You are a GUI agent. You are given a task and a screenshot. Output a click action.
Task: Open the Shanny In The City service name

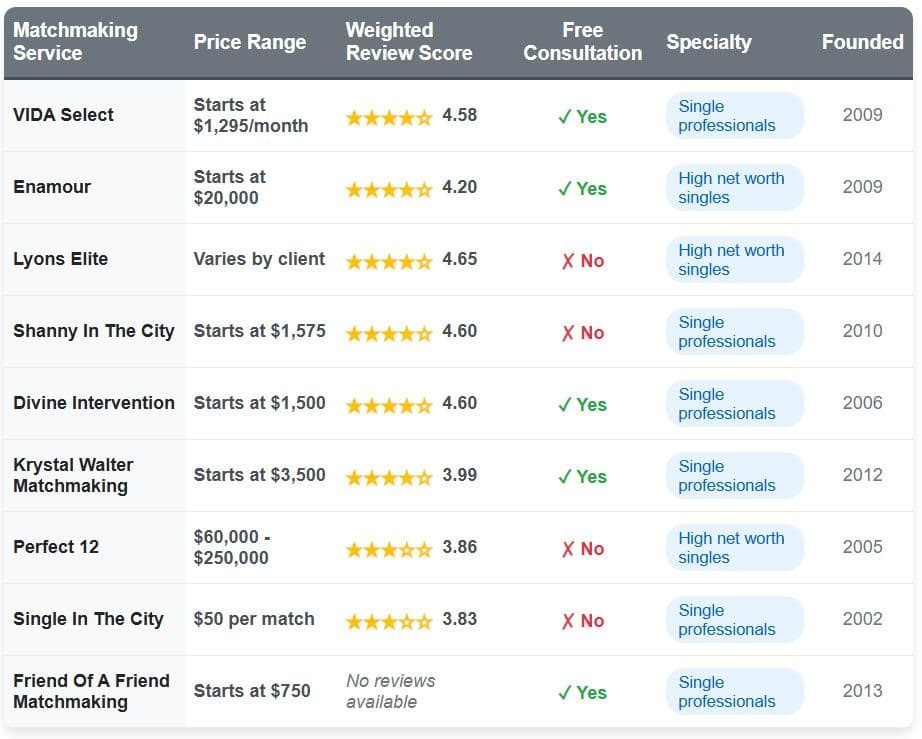coord(93,331)
